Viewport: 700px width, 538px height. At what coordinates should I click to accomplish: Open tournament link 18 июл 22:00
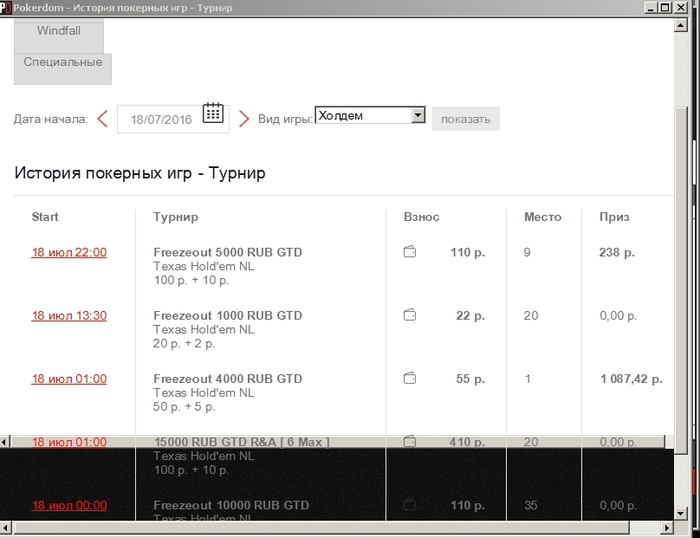pyautogui.click(x=69, y=252)
